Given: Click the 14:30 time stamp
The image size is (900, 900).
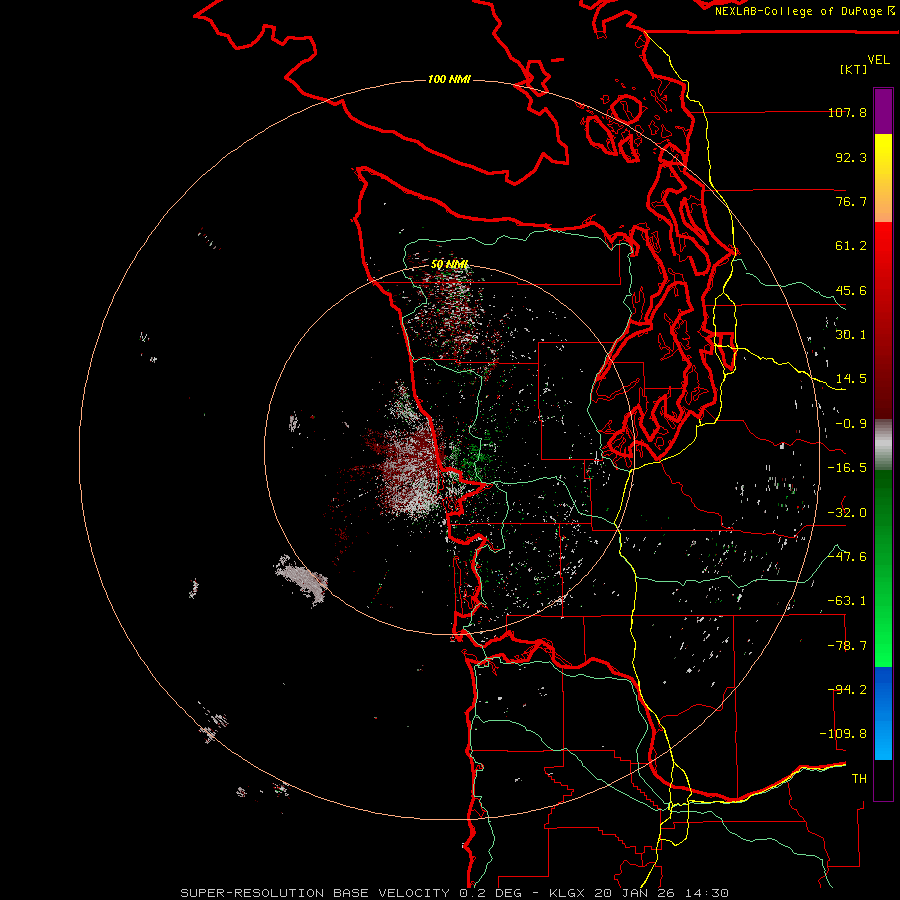Looking at the screenshot, I should [705, 893].
